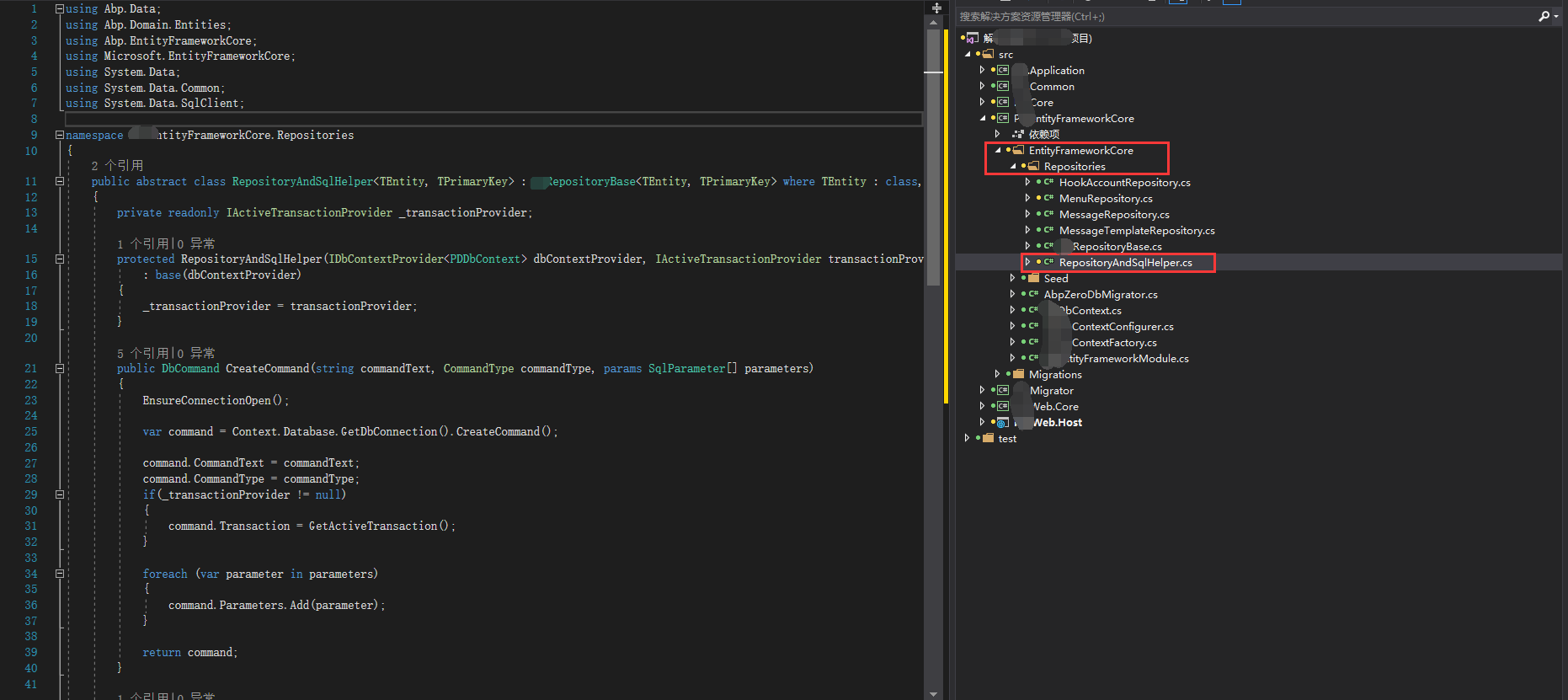This screenshot has width=1568, height=700.
Task: Collapse the foreach block outline
Action: tap(60, 574)
